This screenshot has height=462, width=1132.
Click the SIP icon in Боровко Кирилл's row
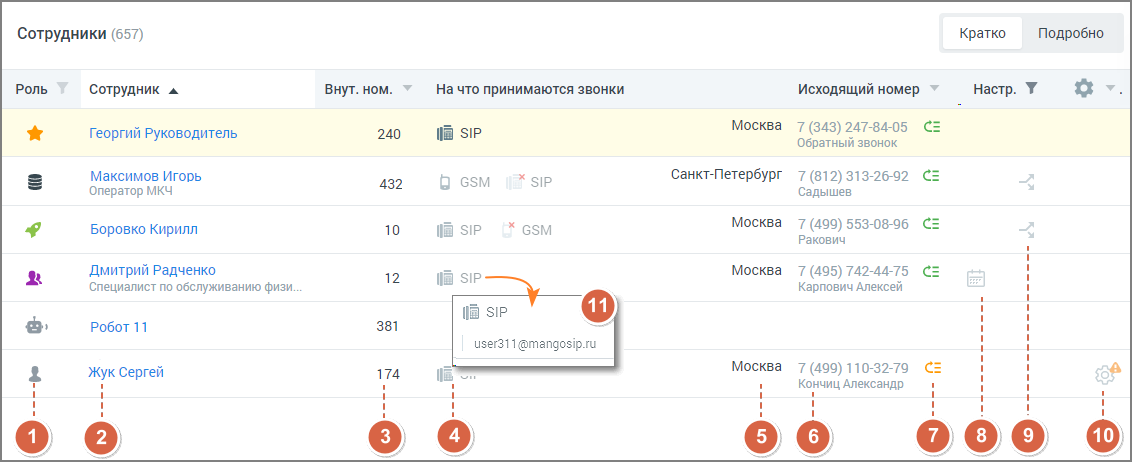(445, 230)
